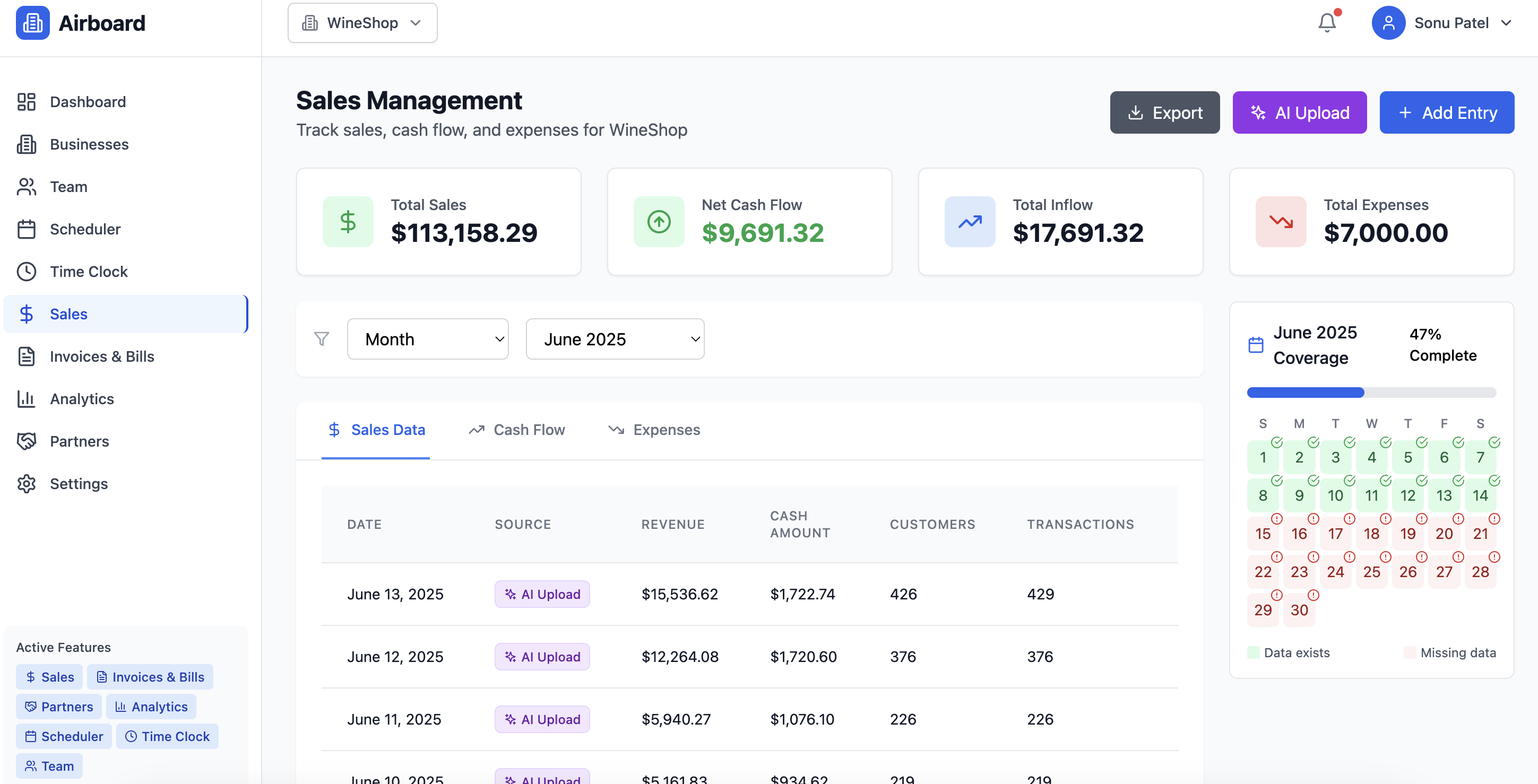Switch to the Cash Flow tab
This screenshot has height=784, width=1538.
click(x=517, y=430)
